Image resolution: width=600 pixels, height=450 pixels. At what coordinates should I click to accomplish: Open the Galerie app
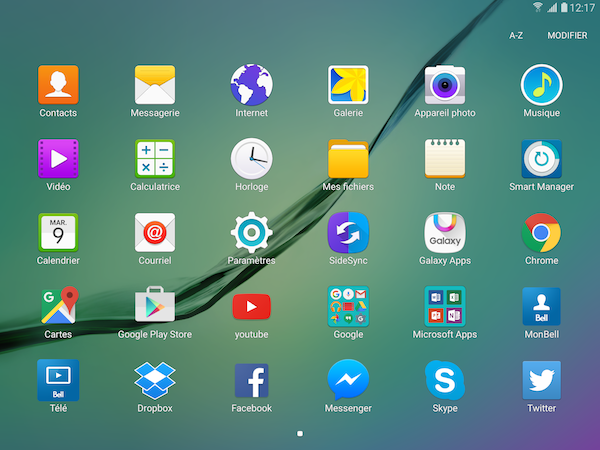pyautogui.click(x=348, y=85)
